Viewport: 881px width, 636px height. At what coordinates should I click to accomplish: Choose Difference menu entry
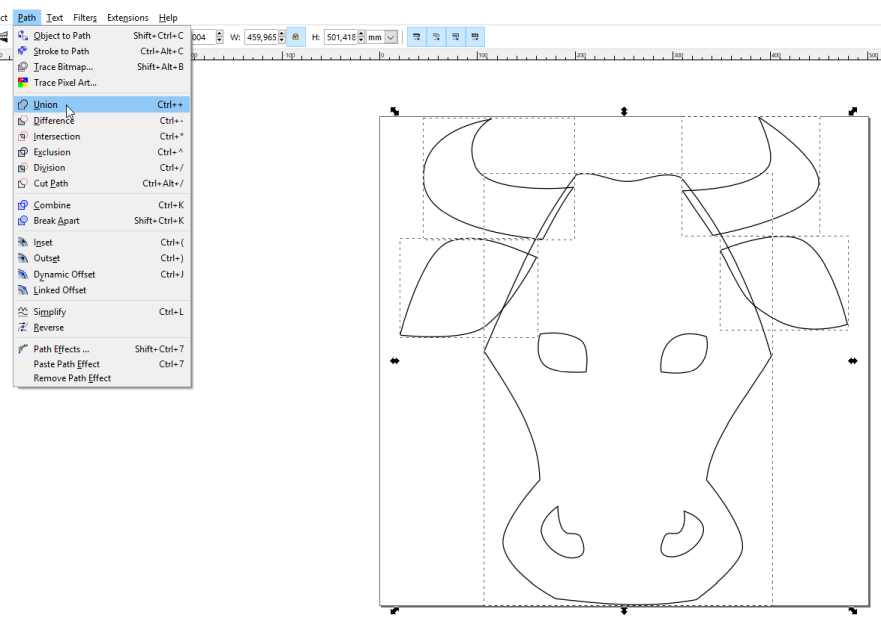(102, 121)
